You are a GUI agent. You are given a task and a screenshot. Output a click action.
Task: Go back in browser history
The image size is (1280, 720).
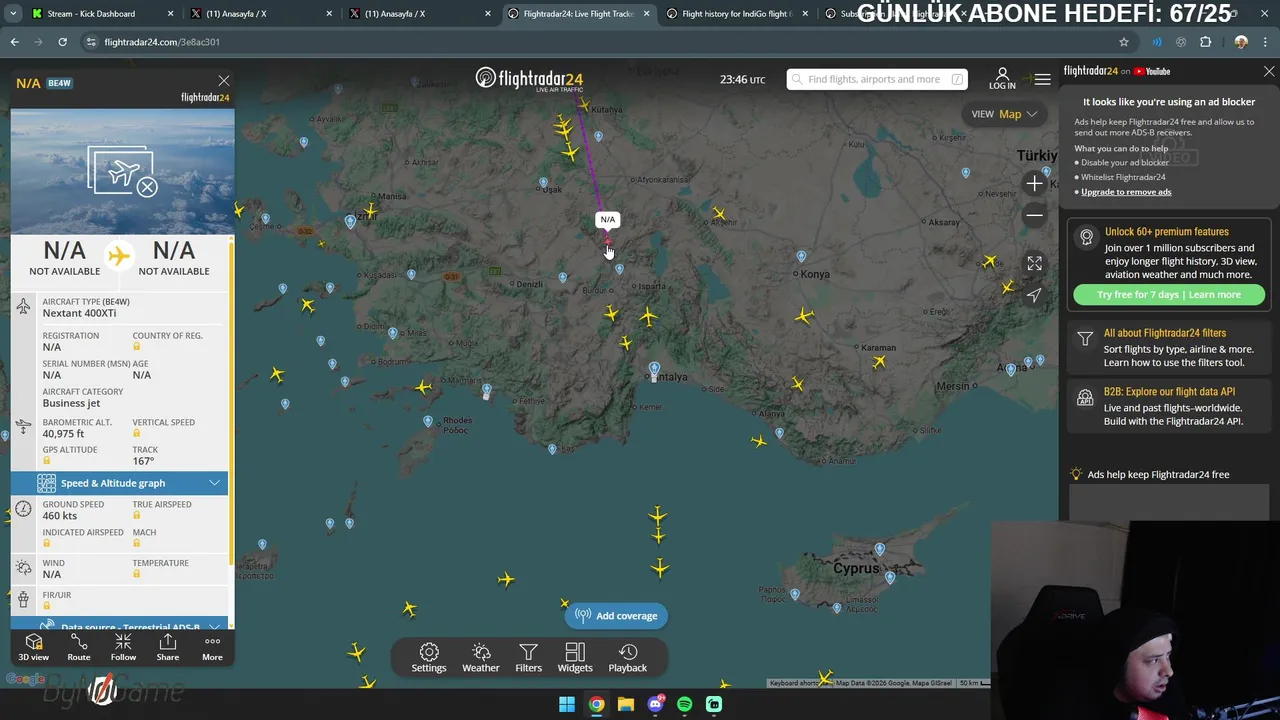point(14,42)
